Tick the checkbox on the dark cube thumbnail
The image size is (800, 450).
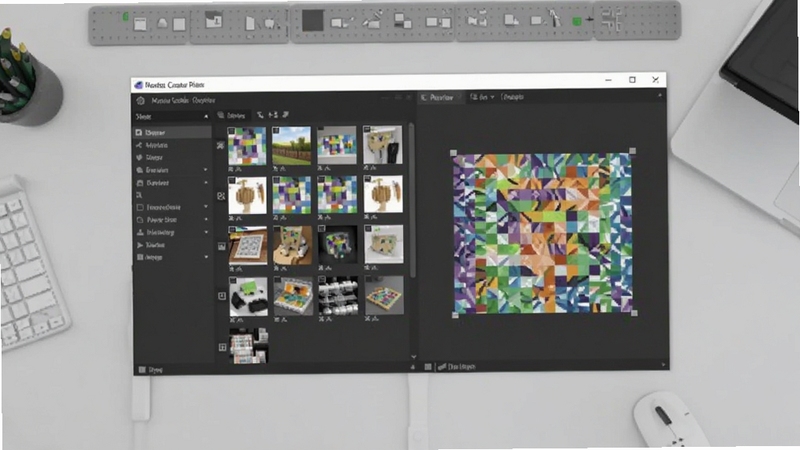322,229
